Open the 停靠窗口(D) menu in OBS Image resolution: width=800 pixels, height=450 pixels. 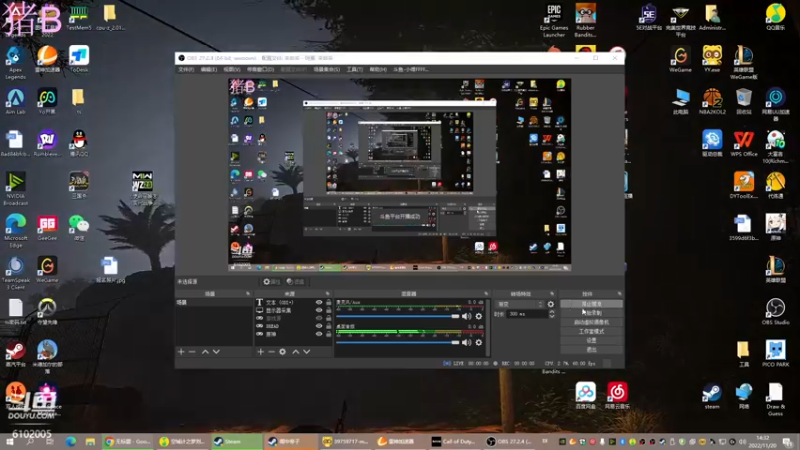[x=260, y=69]
